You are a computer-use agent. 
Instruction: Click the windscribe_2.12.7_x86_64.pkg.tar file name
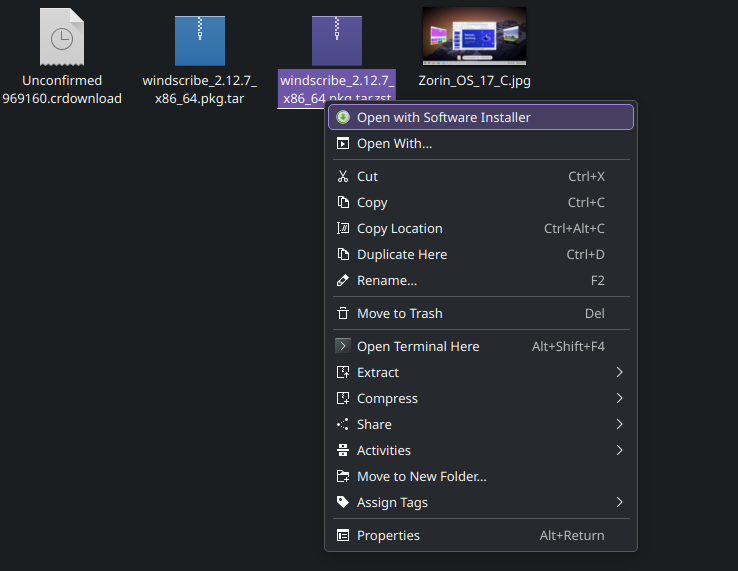tap(200, 89)
